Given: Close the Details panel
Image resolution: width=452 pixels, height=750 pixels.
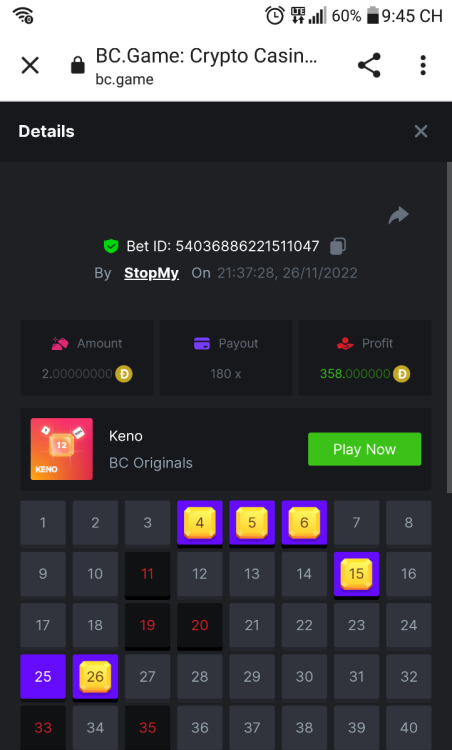Looking at the screenshot, I should (421, 132).
